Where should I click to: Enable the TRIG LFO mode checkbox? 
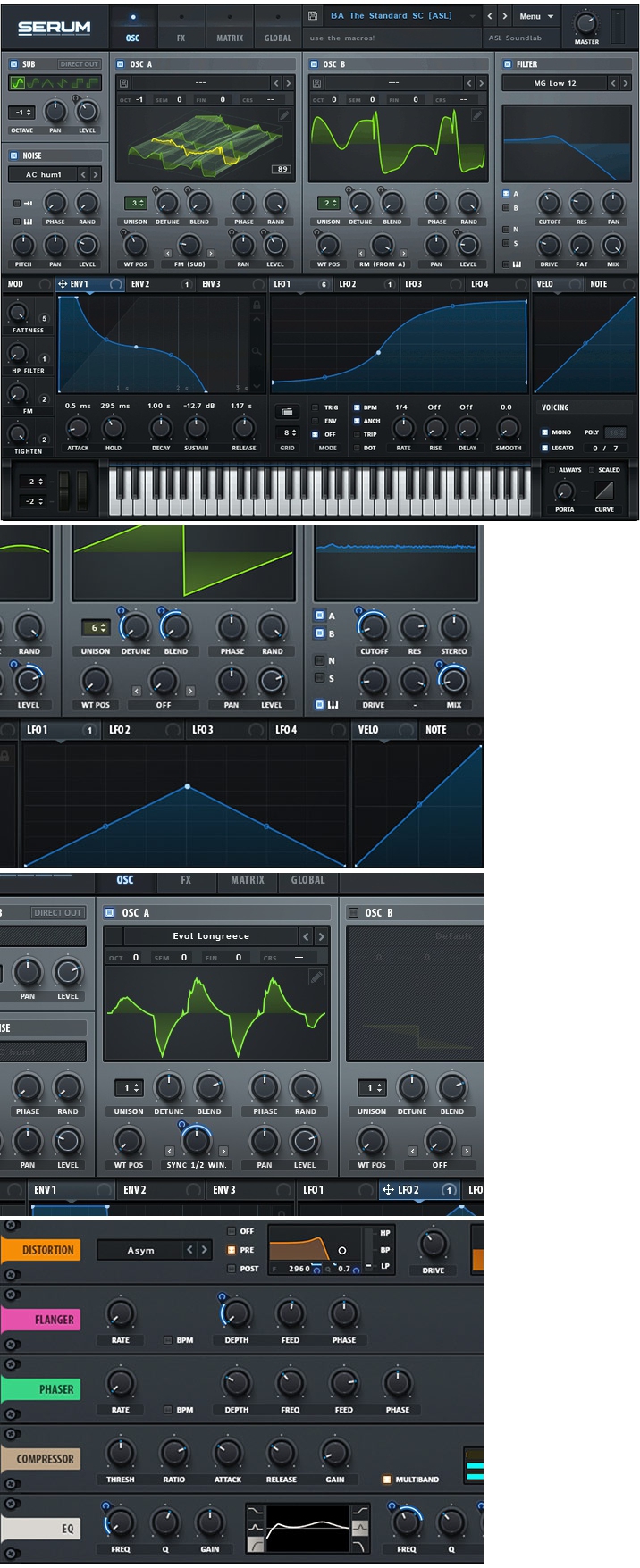tap(315, 407)
